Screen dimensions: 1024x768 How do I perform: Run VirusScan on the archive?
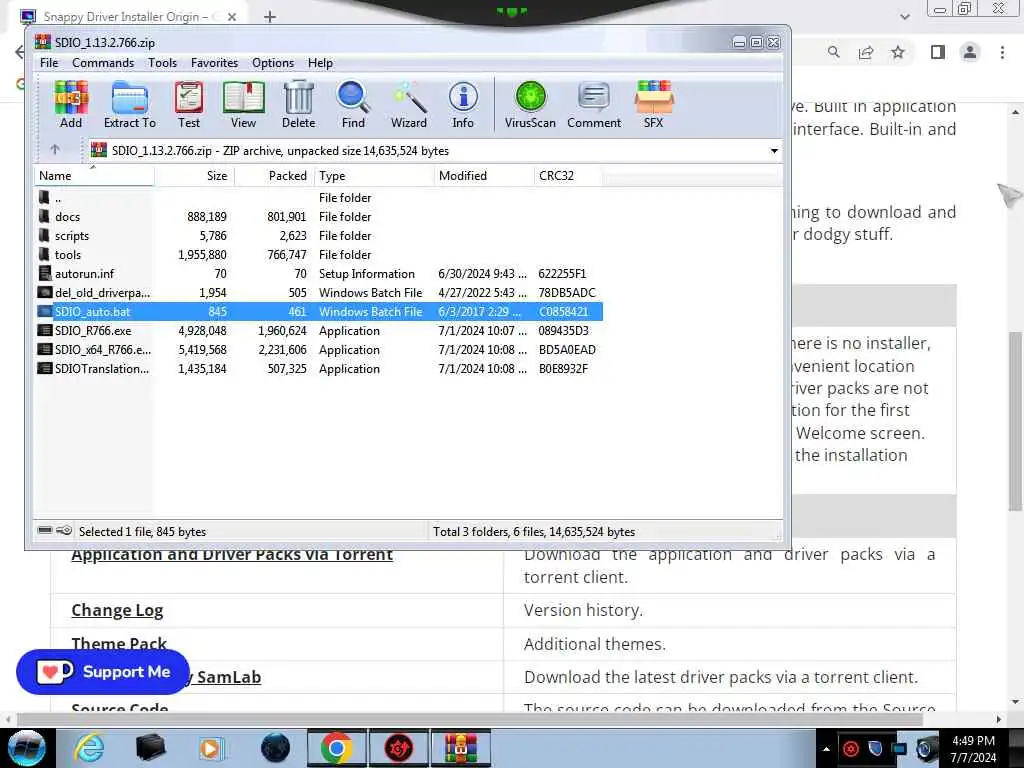pos(530,104)
